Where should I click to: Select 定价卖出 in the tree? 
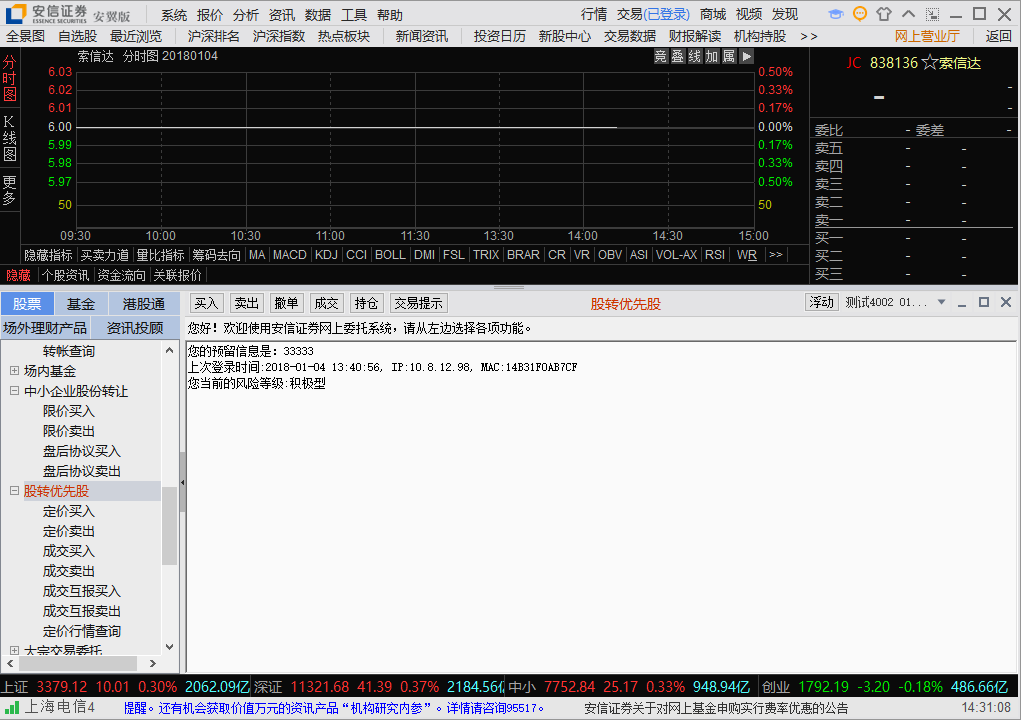(x=69, y=531)
